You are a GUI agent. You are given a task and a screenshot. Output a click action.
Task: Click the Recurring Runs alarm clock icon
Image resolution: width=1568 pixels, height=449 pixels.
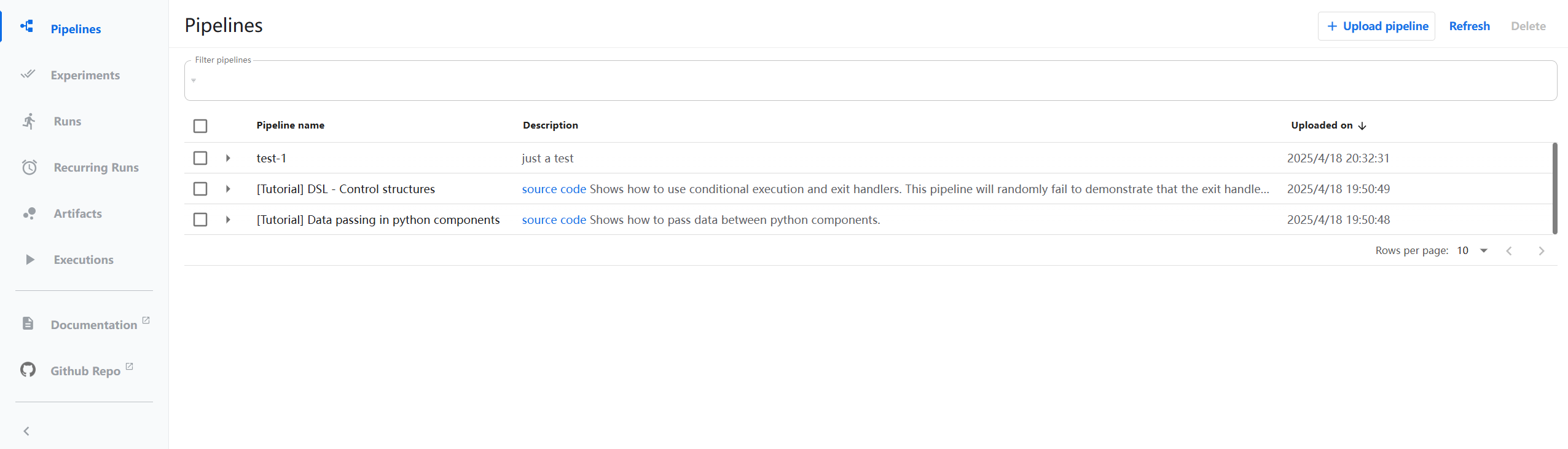pyautogui.click(x=29, y=167)
